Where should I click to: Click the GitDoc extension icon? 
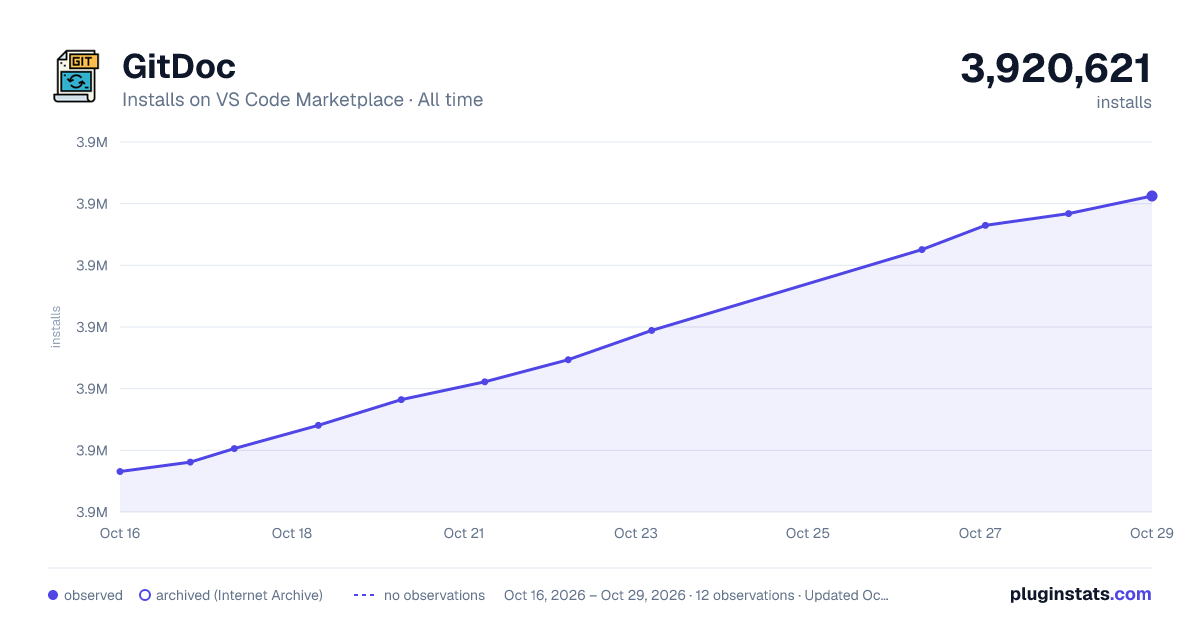(x=76, y=76)
